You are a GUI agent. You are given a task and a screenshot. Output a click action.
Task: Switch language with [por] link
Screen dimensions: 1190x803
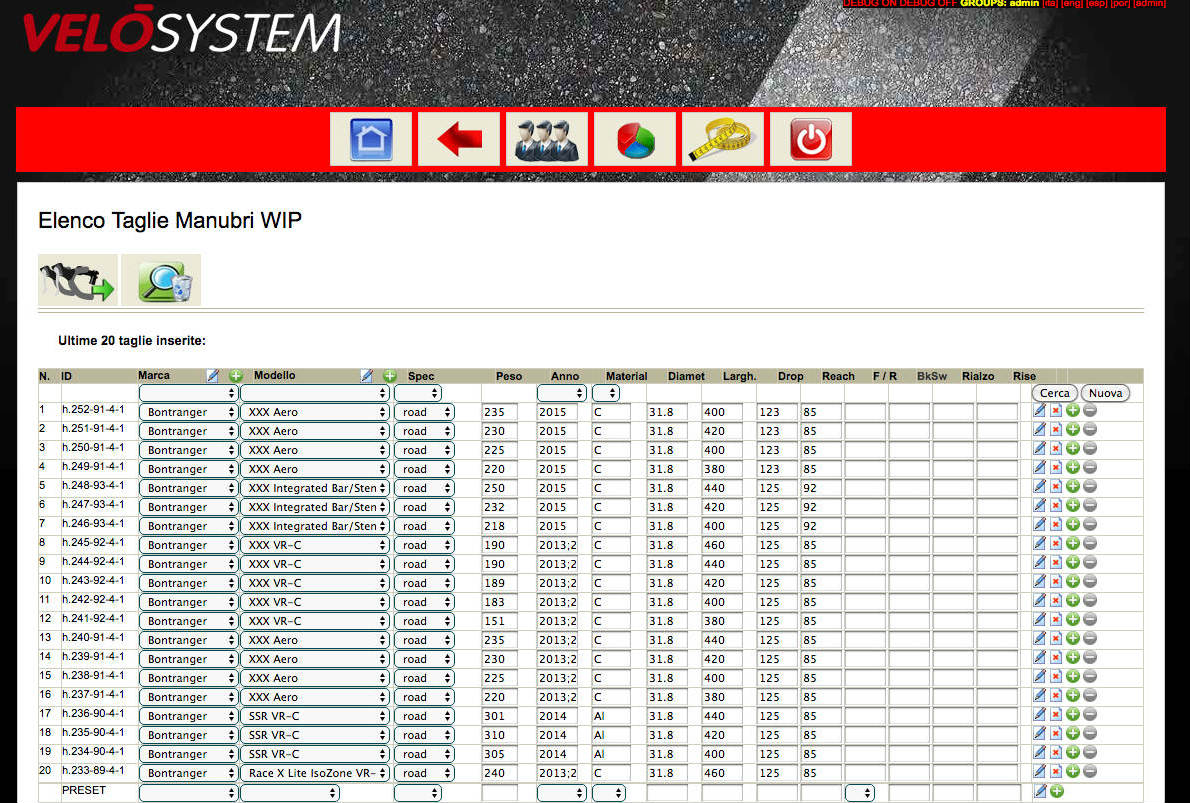(x=1120, y=4)
